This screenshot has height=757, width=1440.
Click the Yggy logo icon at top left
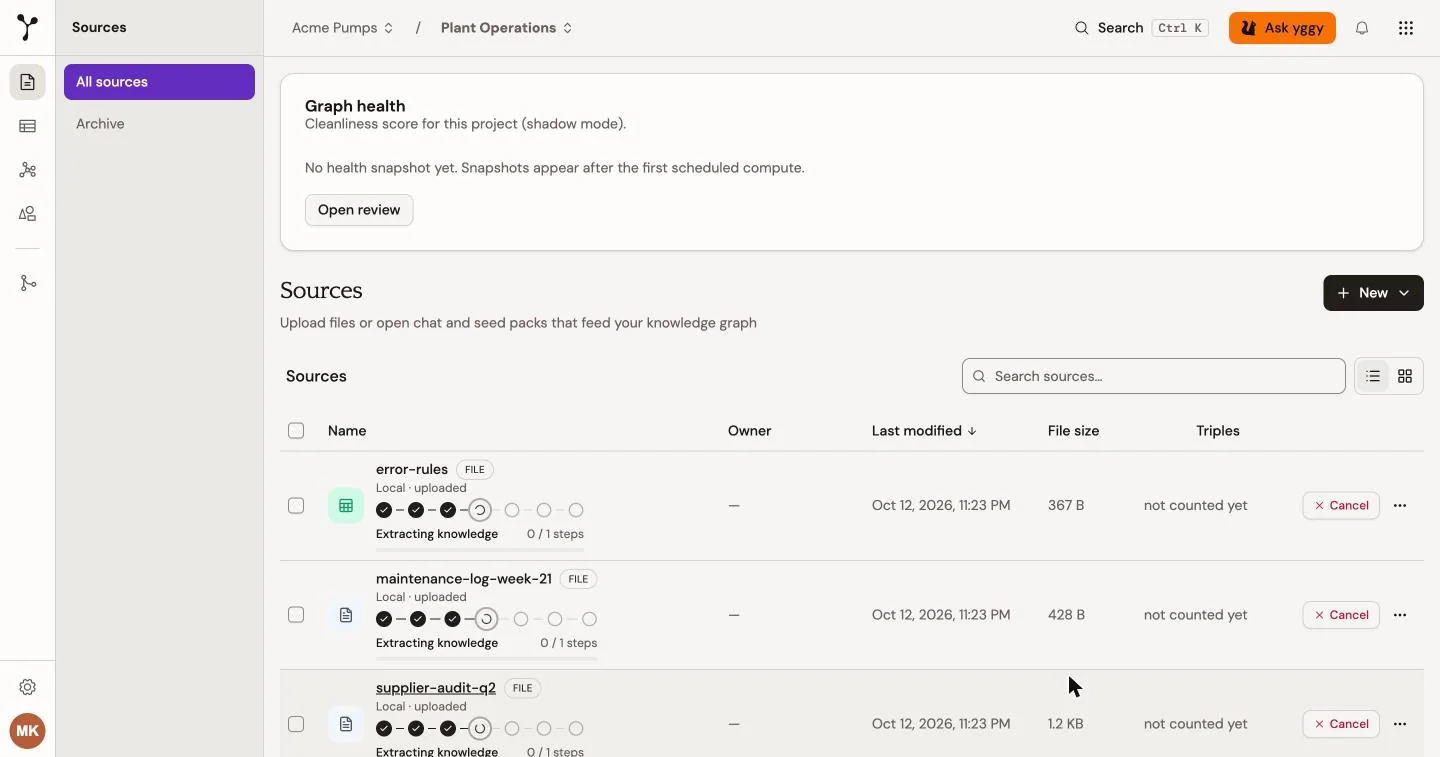tap(28, 28)
